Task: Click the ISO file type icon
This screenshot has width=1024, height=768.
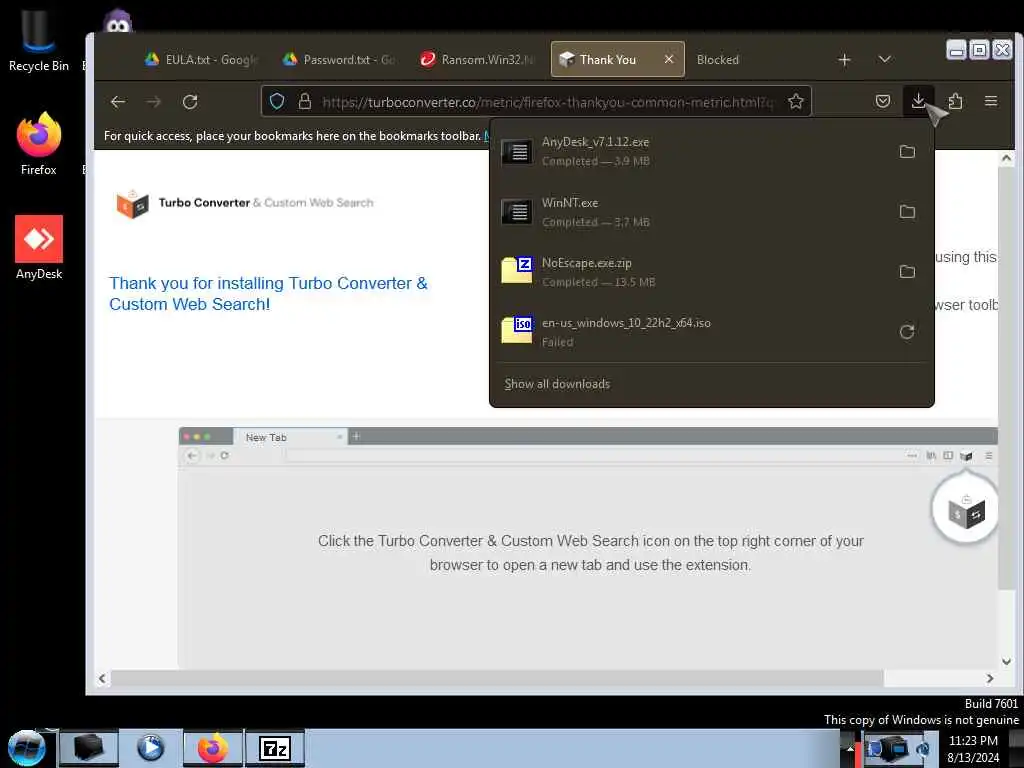Action: tap(517, 330)
